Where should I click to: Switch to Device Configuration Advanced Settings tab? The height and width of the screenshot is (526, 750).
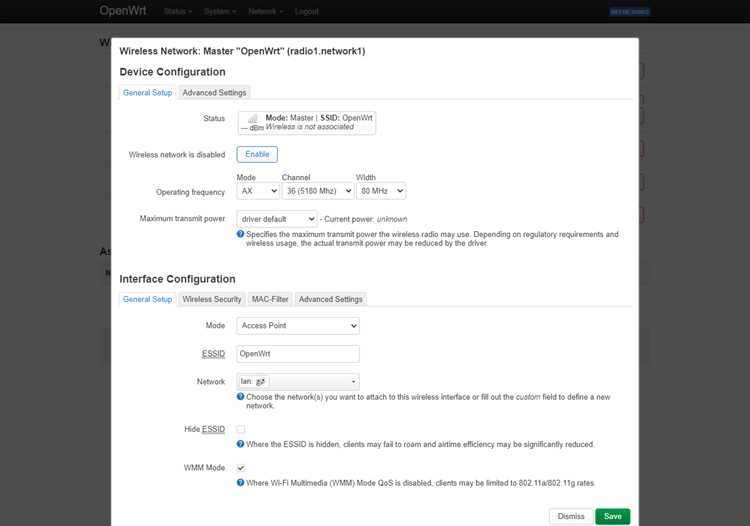[x=214, y=93]
